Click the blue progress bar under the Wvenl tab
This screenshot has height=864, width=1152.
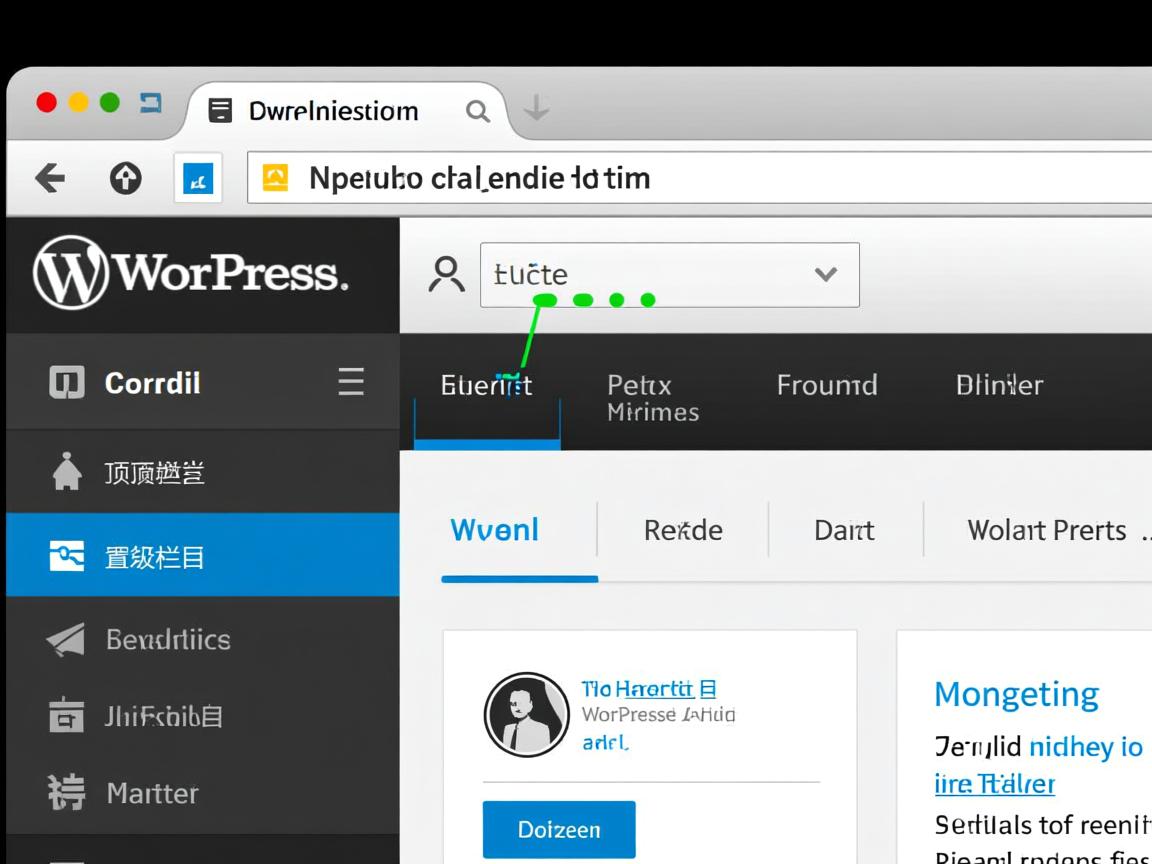(x=520, y=579)
